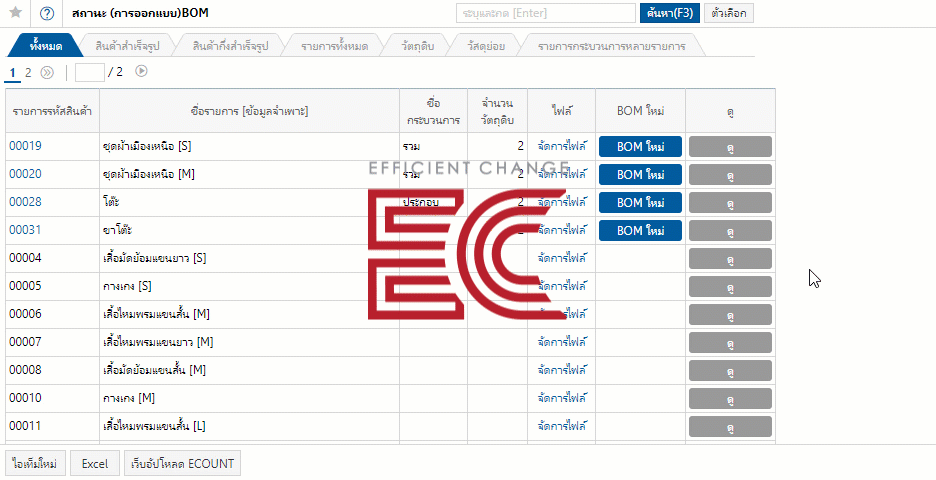Click ดู button for row 00004
This screenshot has height=480, width=936.
point(730,259)
